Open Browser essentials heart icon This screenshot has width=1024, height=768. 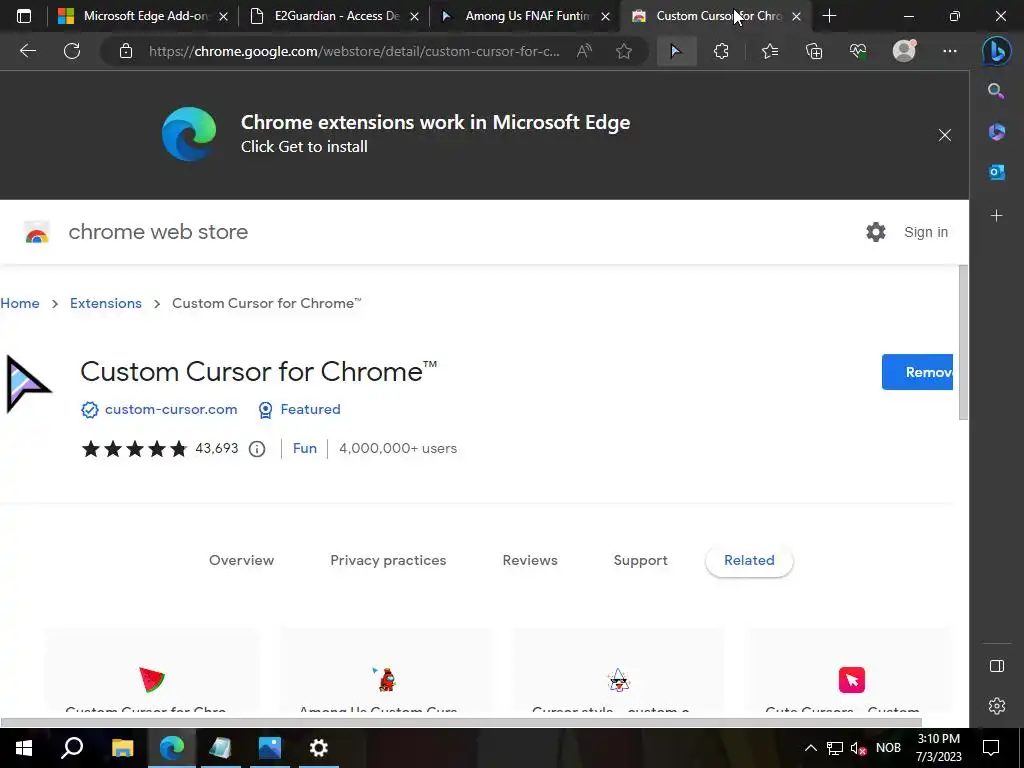pyautogui.click(x=858, y=51)
